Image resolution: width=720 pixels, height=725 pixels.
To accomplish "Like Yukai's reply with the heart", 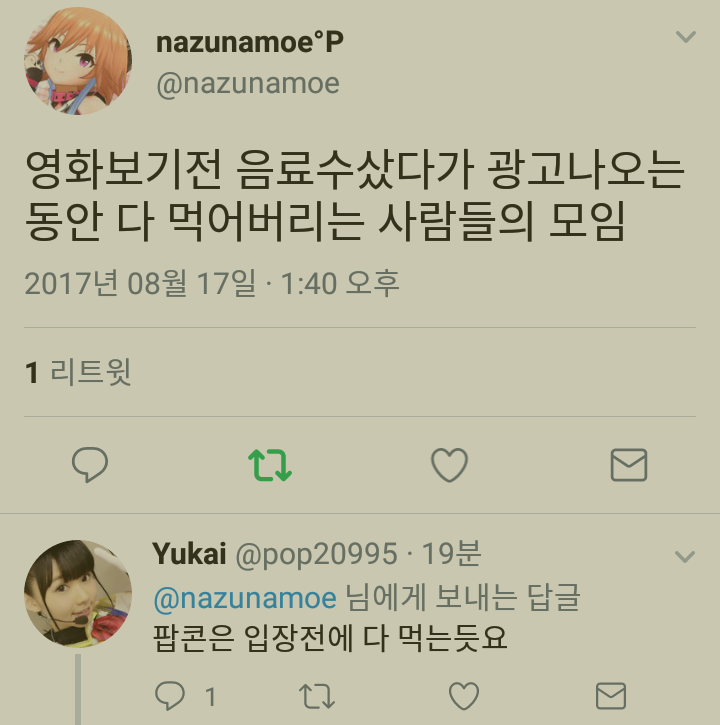I will pos(464,696).
